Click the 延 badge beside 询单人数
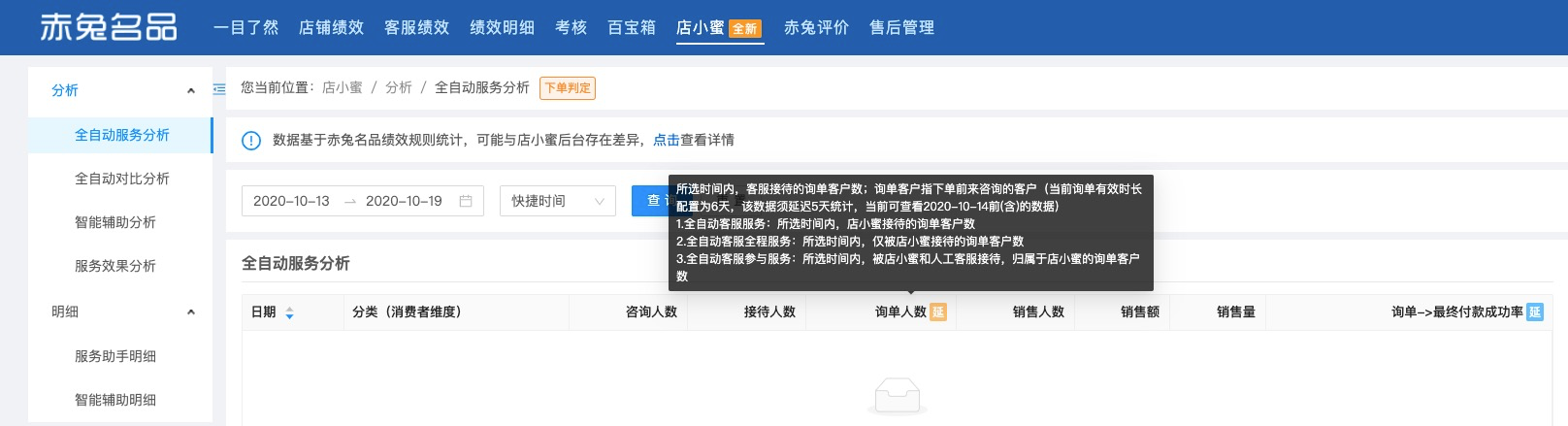Screen dimensions: 1568x426 [x=938, y=311]
